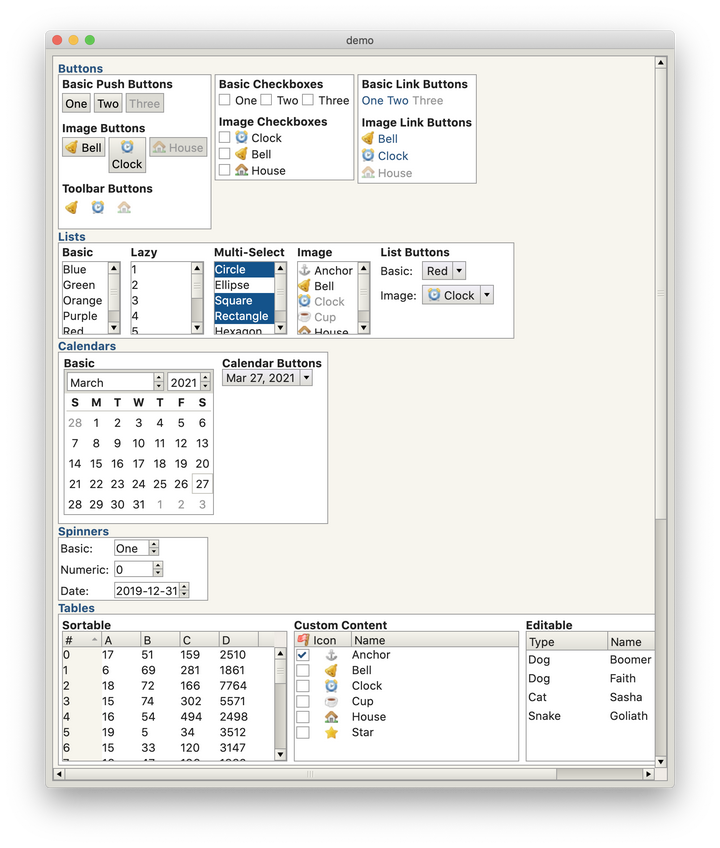Open the Mar 27, 2021 calendar button
The image size is (720, 848).
point(267,378)
